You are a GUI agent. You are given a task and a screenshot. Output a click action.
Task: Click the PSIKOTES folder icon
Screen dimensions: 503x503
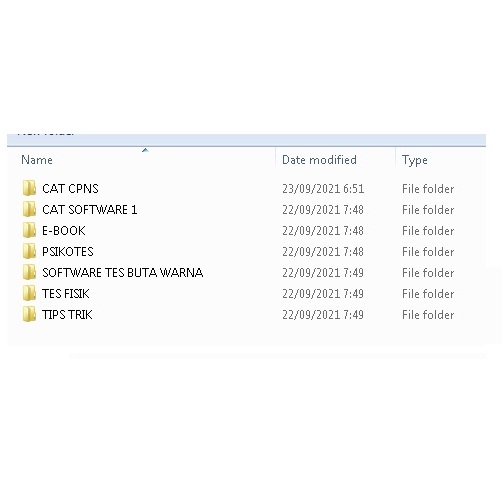coord(29,251)
